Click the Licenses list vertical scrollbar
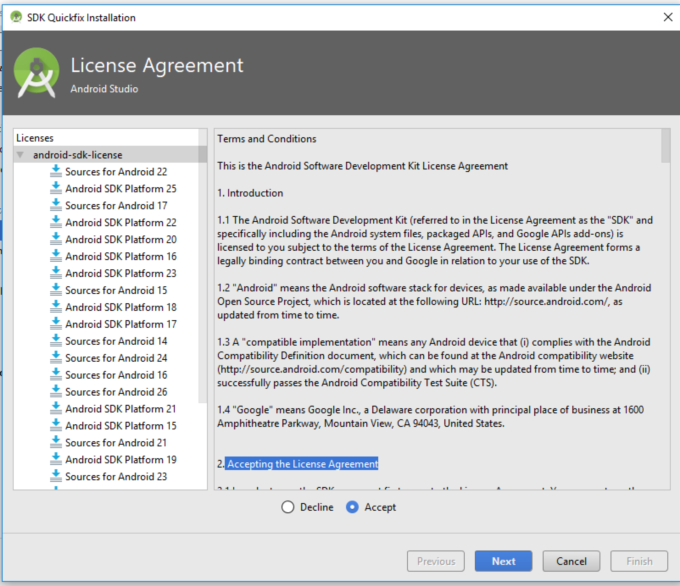Screen dimensions: 680x586 pos(203,266)
